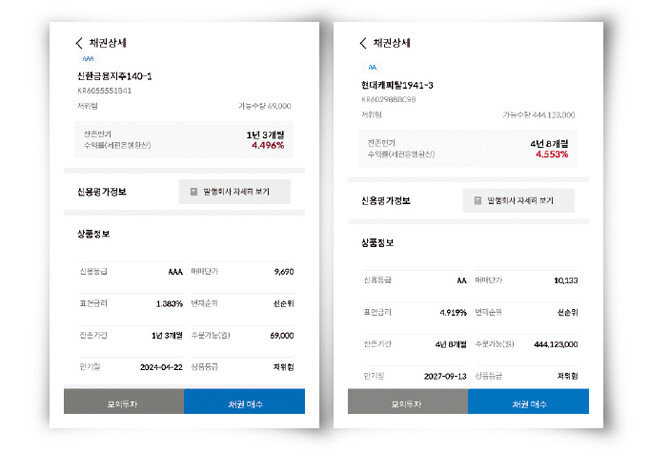Select credit grade AA in product info table

(462, 281)
